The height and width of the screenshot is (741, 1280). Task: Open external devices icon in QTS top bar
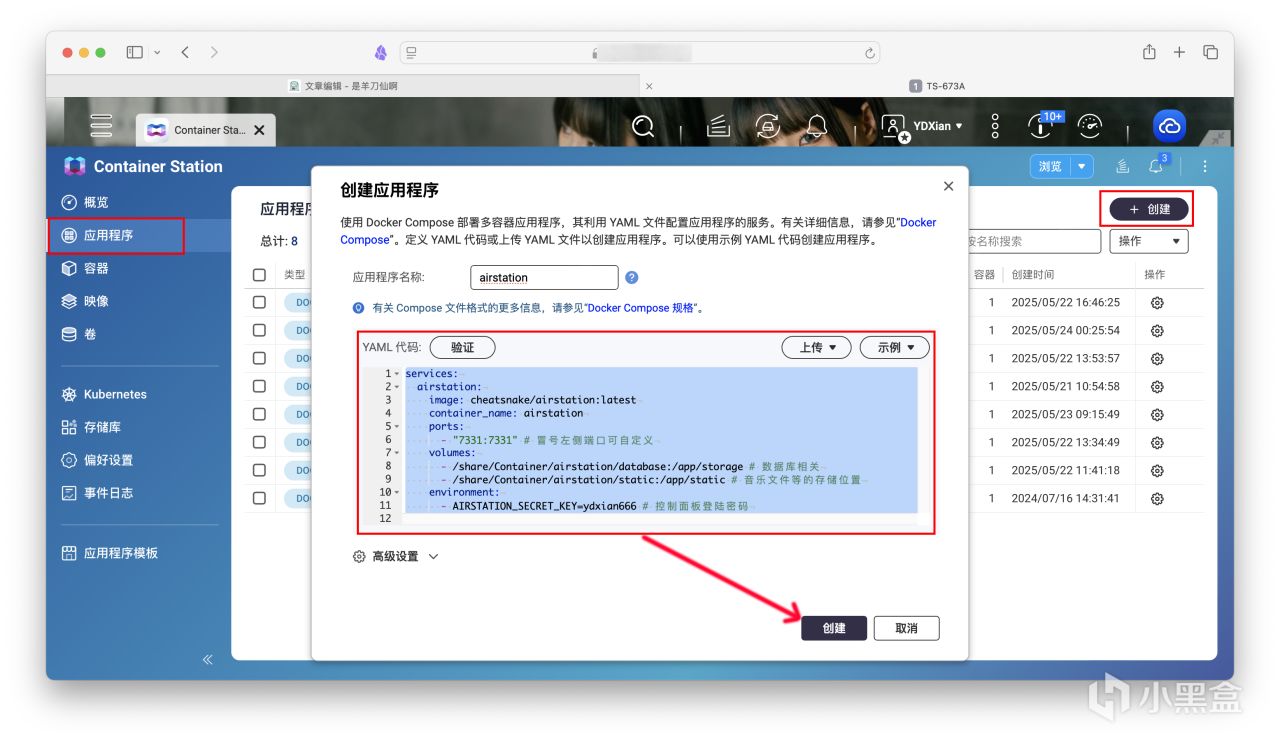point(767,127)
